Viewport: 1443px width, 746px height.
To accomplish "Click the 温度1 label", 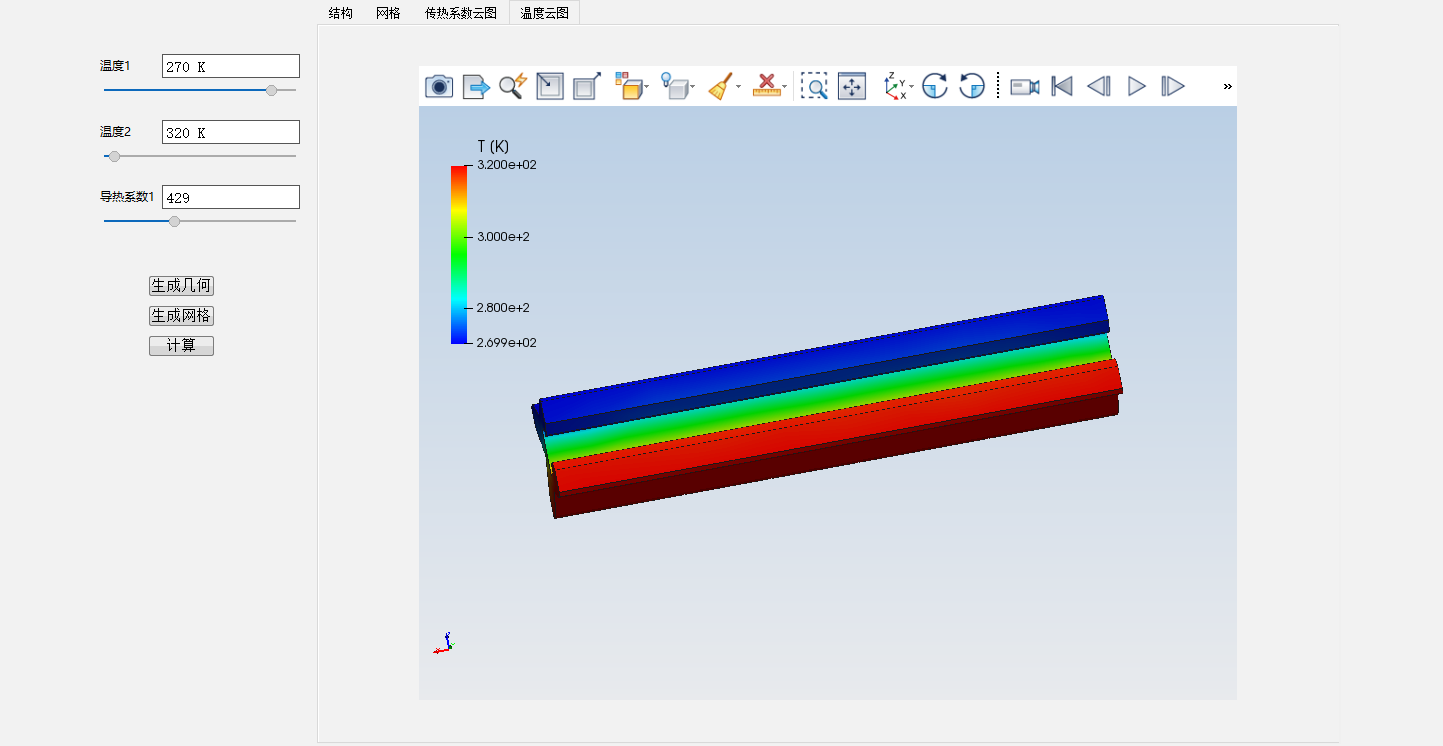I will pos(115,66).
